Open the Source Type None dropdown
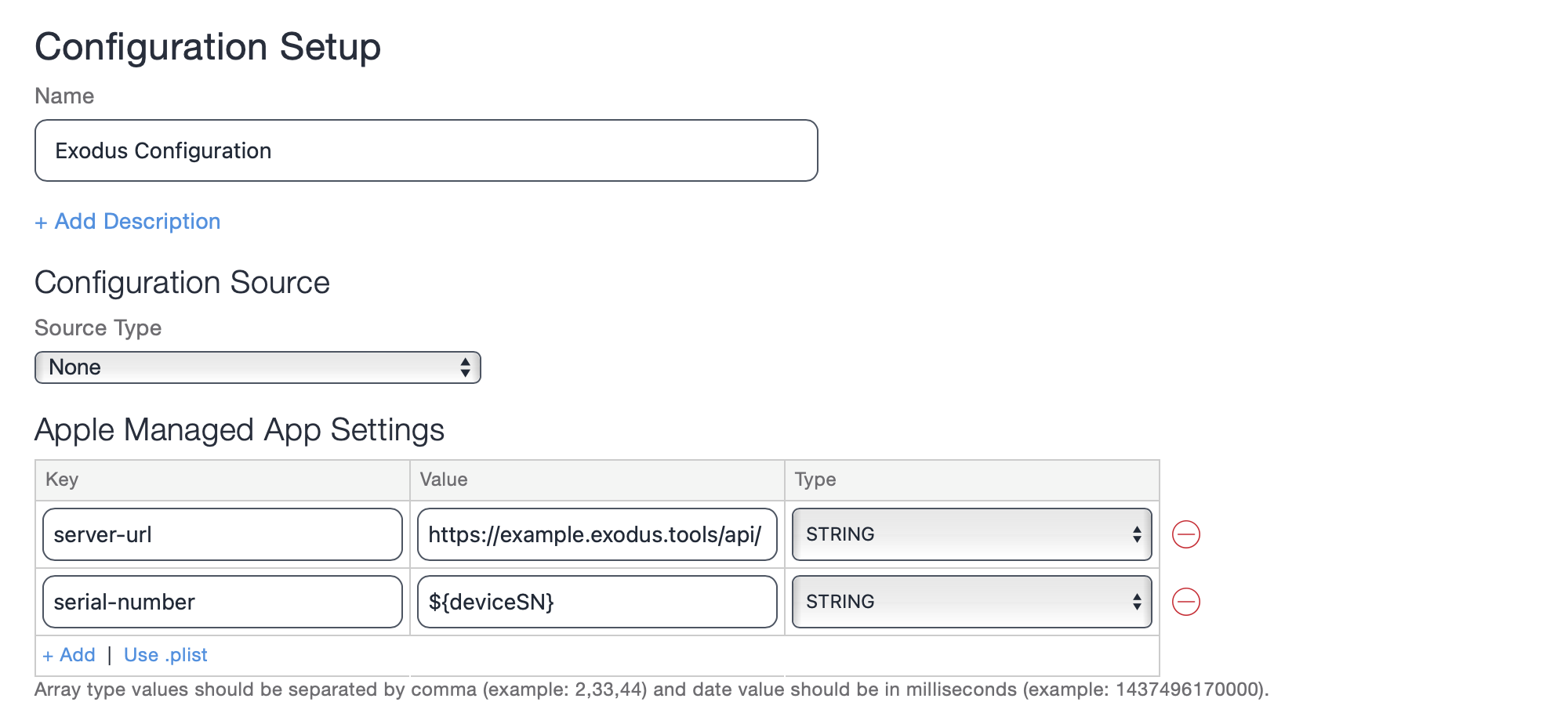Screen dimensions: 1568x713 pos(257,367)
